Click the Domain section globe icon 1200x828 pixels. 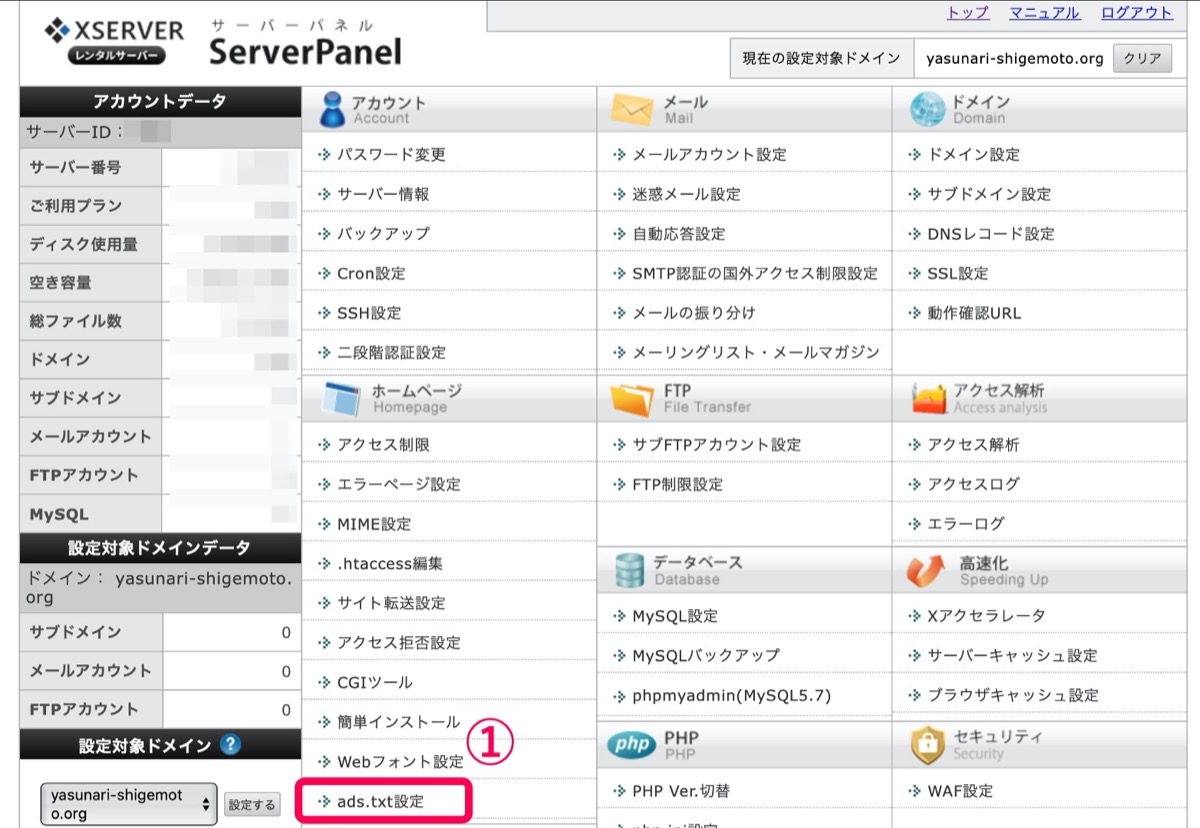click(927, 109)
